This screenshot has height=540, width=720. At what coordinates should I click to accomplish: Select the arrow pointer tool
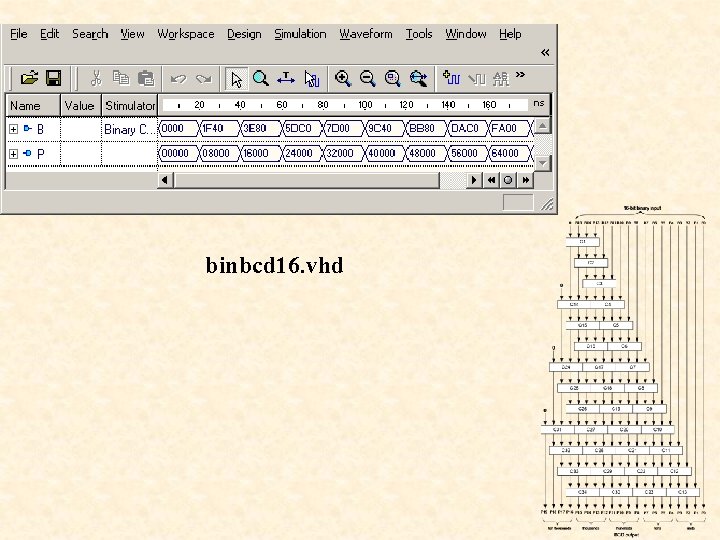point(236,79)
